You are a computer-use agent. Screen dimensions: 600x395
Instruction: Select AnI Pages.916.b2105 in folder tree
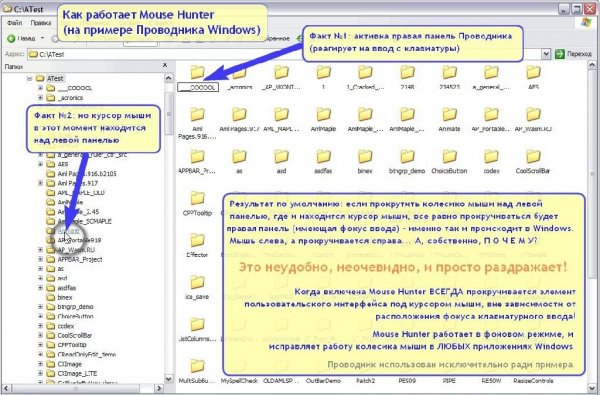click(x=87, y=174)
